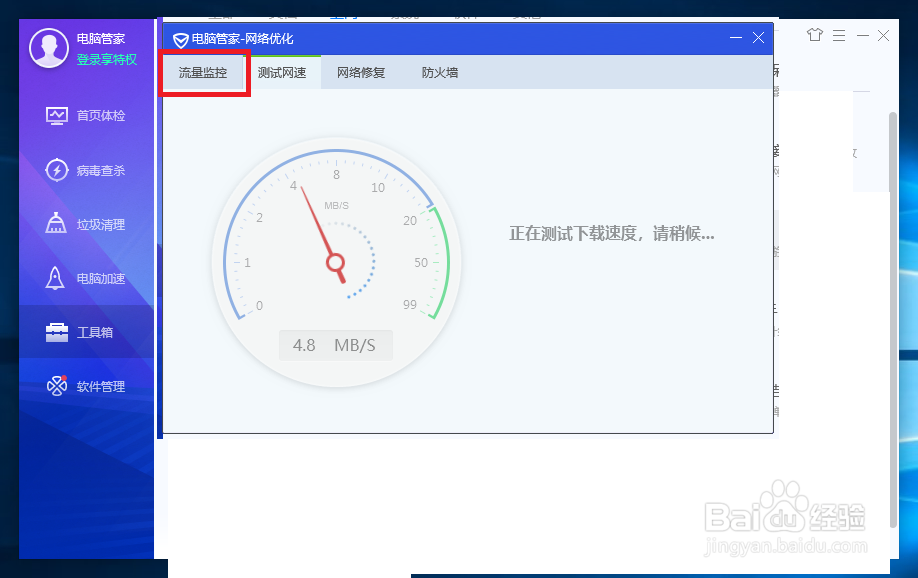Open the main window hamburger menu

click(x=839, y=36)
